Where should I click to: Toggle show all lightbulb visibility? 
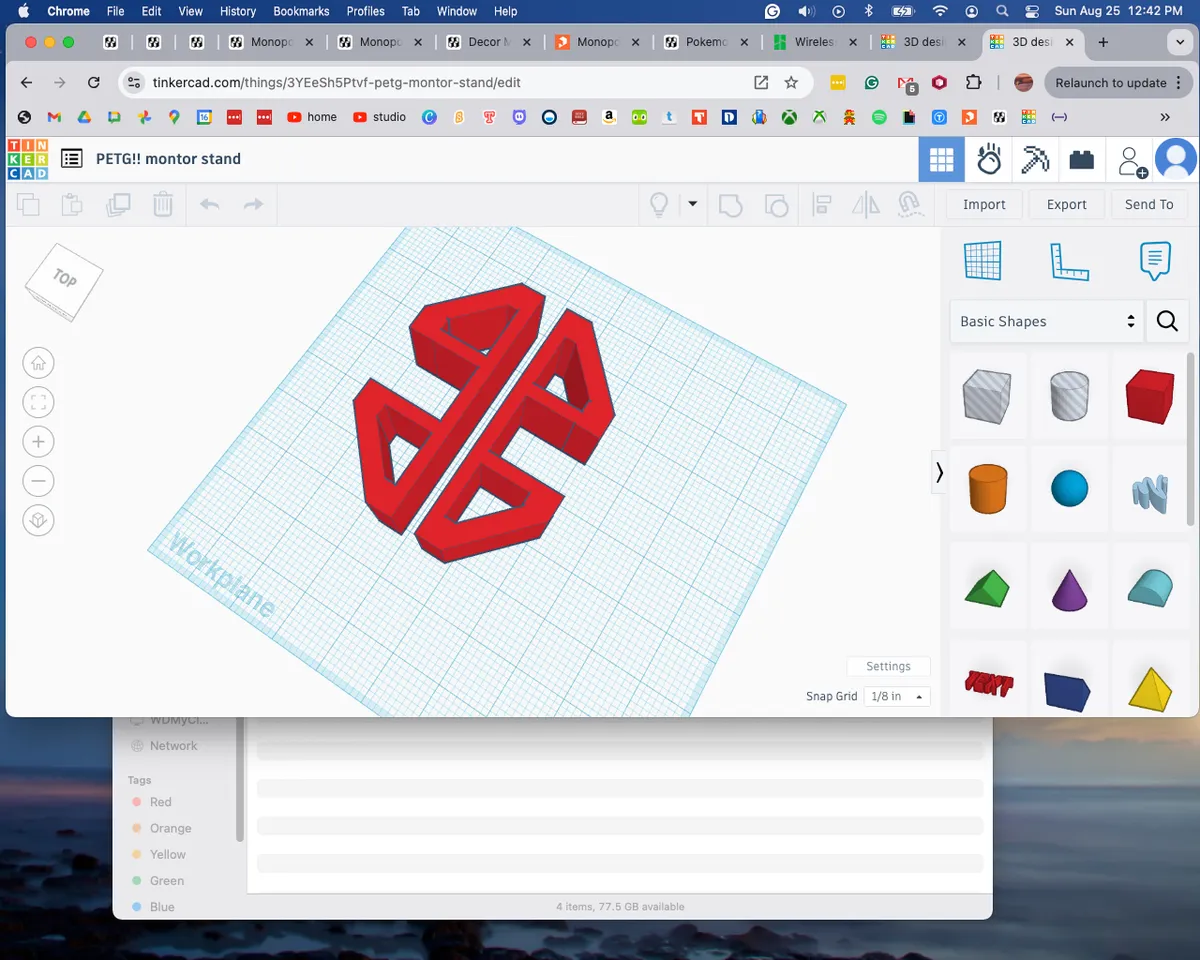pyautogui.click(x=659, y=205)
